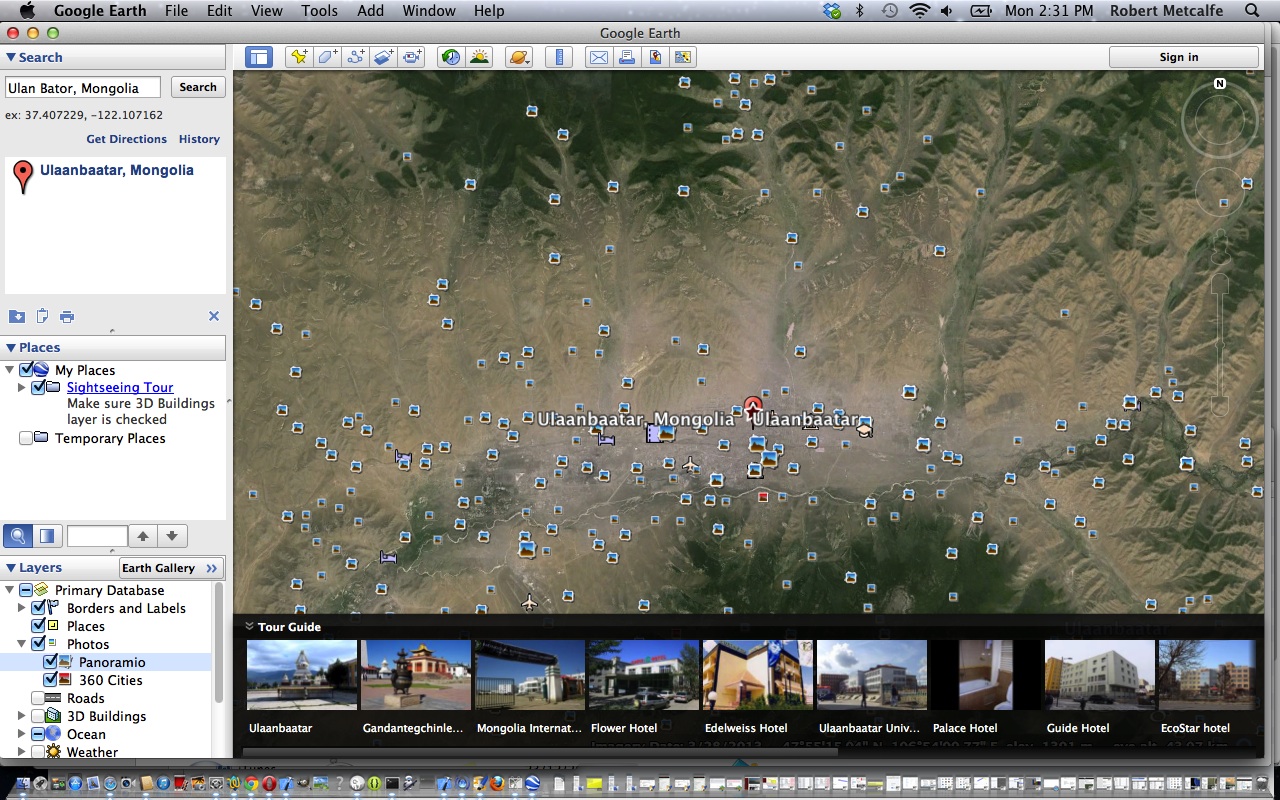Viewport: 1280px width, 800px height.
Task: Collapse the Tour Guide panel
Action: (x=249, y=627)
